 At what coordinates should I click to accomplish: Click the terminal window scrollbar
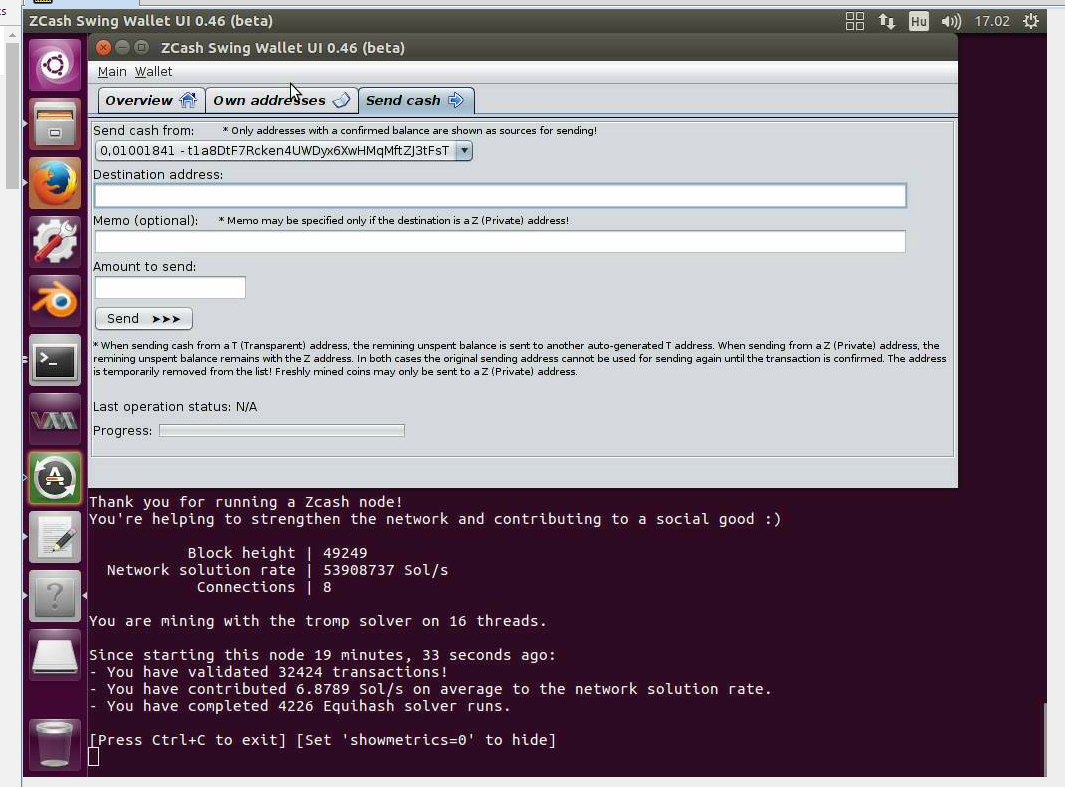(1045, 739)
